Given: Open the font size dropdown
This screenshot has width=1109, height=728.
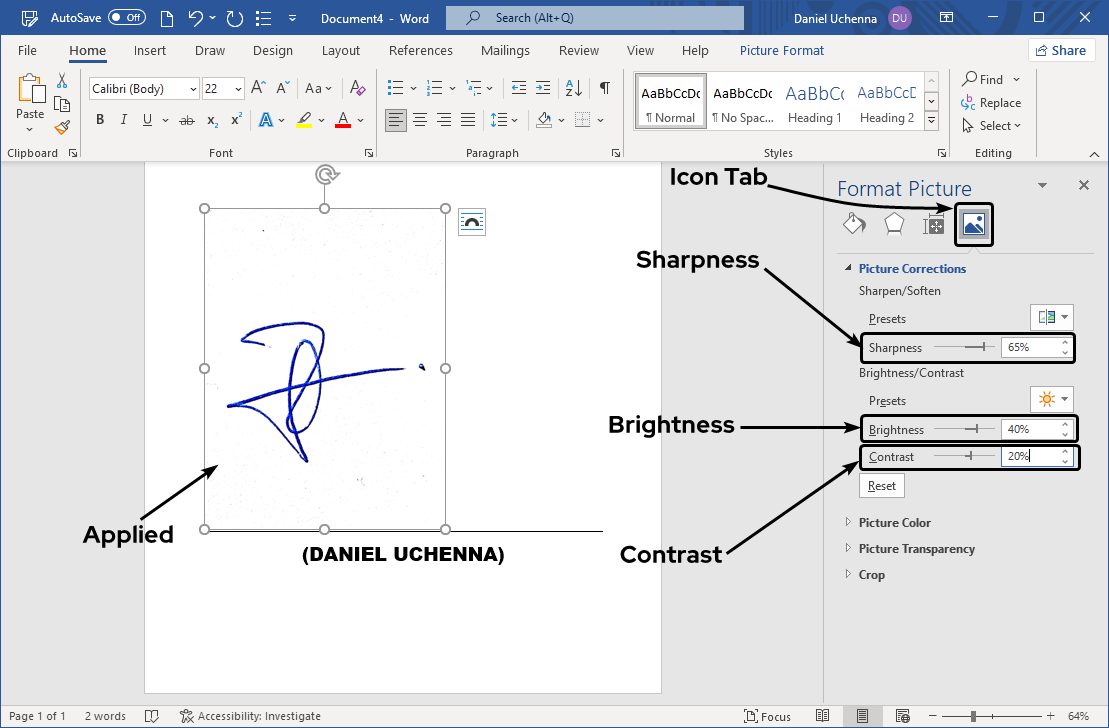Looking at the screenshot, I should coord(236,88).
